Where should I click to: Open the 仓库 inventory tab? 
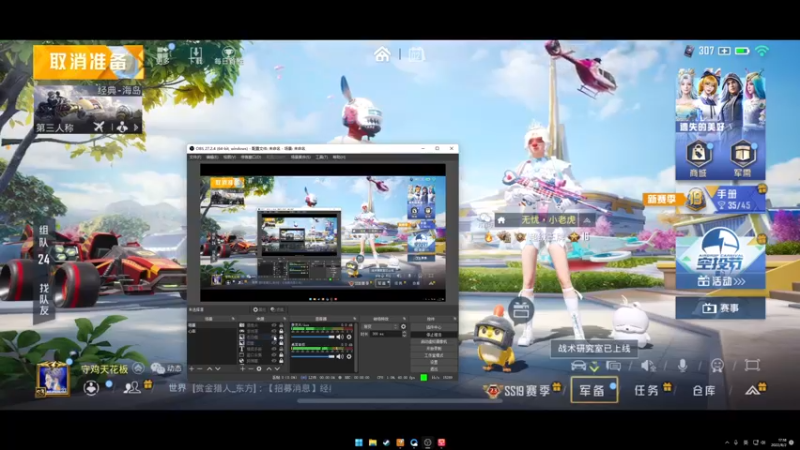[x=704, y=390]
